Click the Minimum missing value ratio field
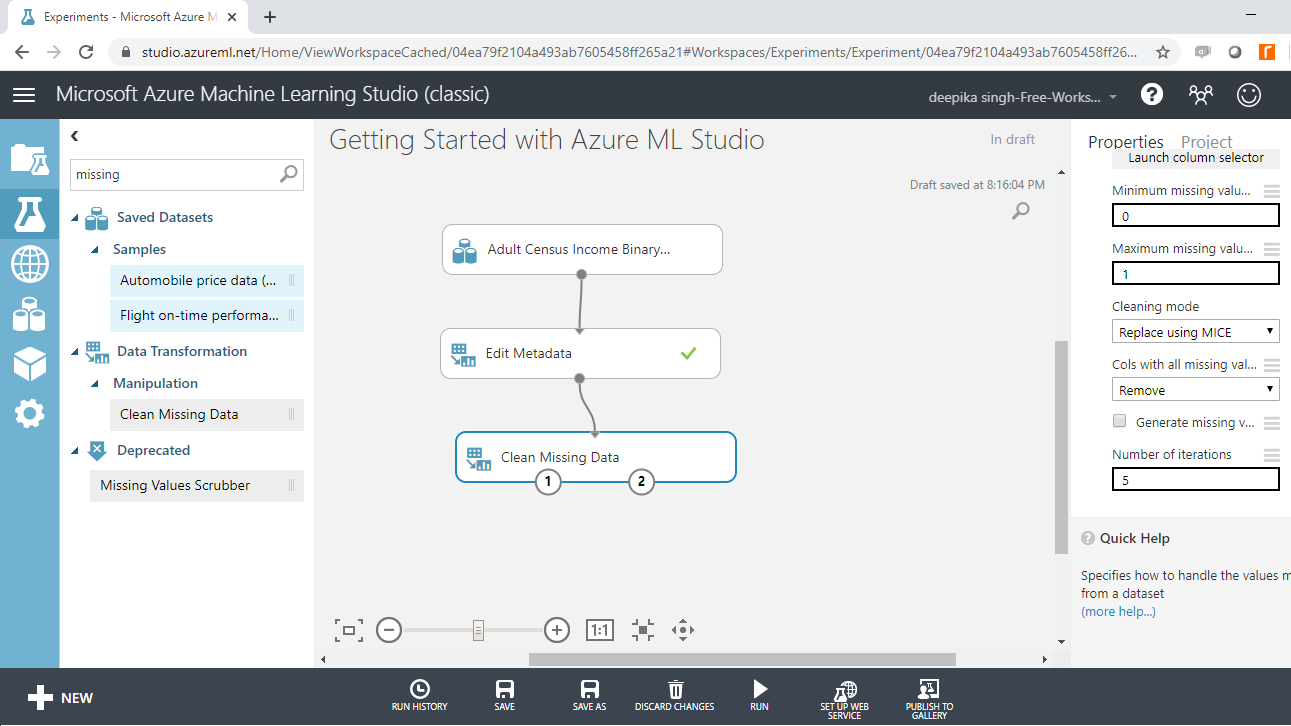Image resolution: width=1291 pixels, height=726 pixels. pos(1196,216)
